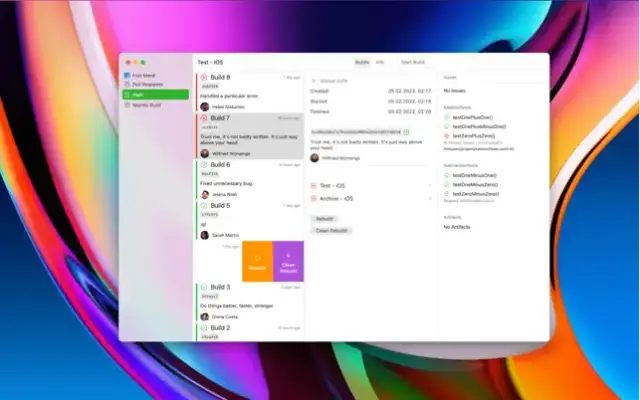Select Nightly Build in the sidebar
Screen dimensions: 640x400
pyautogui.click(x=156, y=105)
